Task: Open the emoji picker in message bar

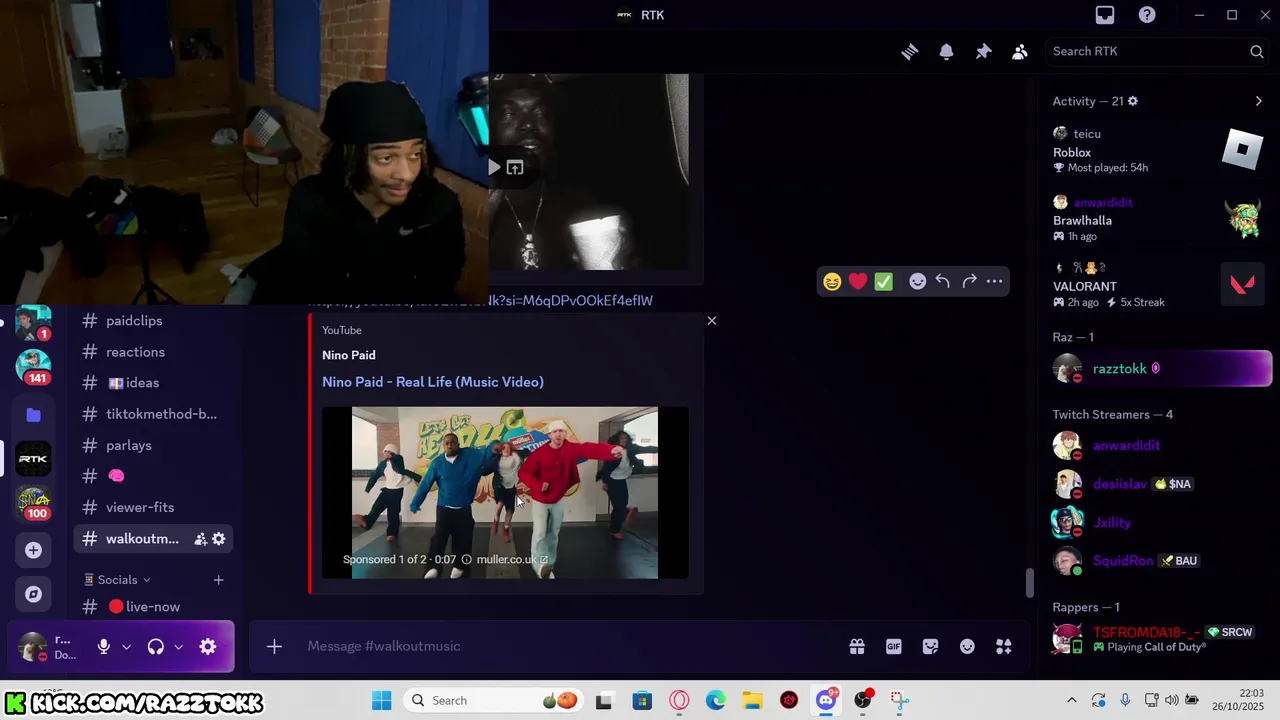Action: click(x=967, y=647)
